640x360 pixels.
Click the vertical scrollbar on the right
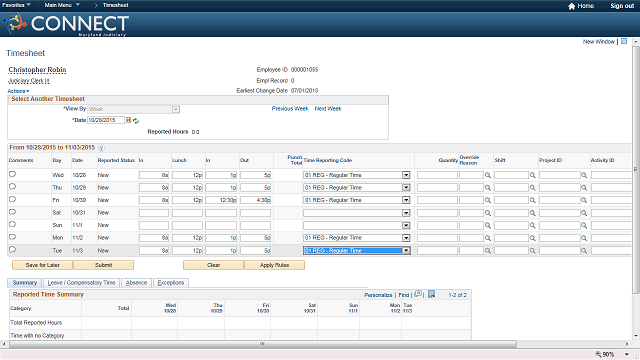(x=635, y=171)
